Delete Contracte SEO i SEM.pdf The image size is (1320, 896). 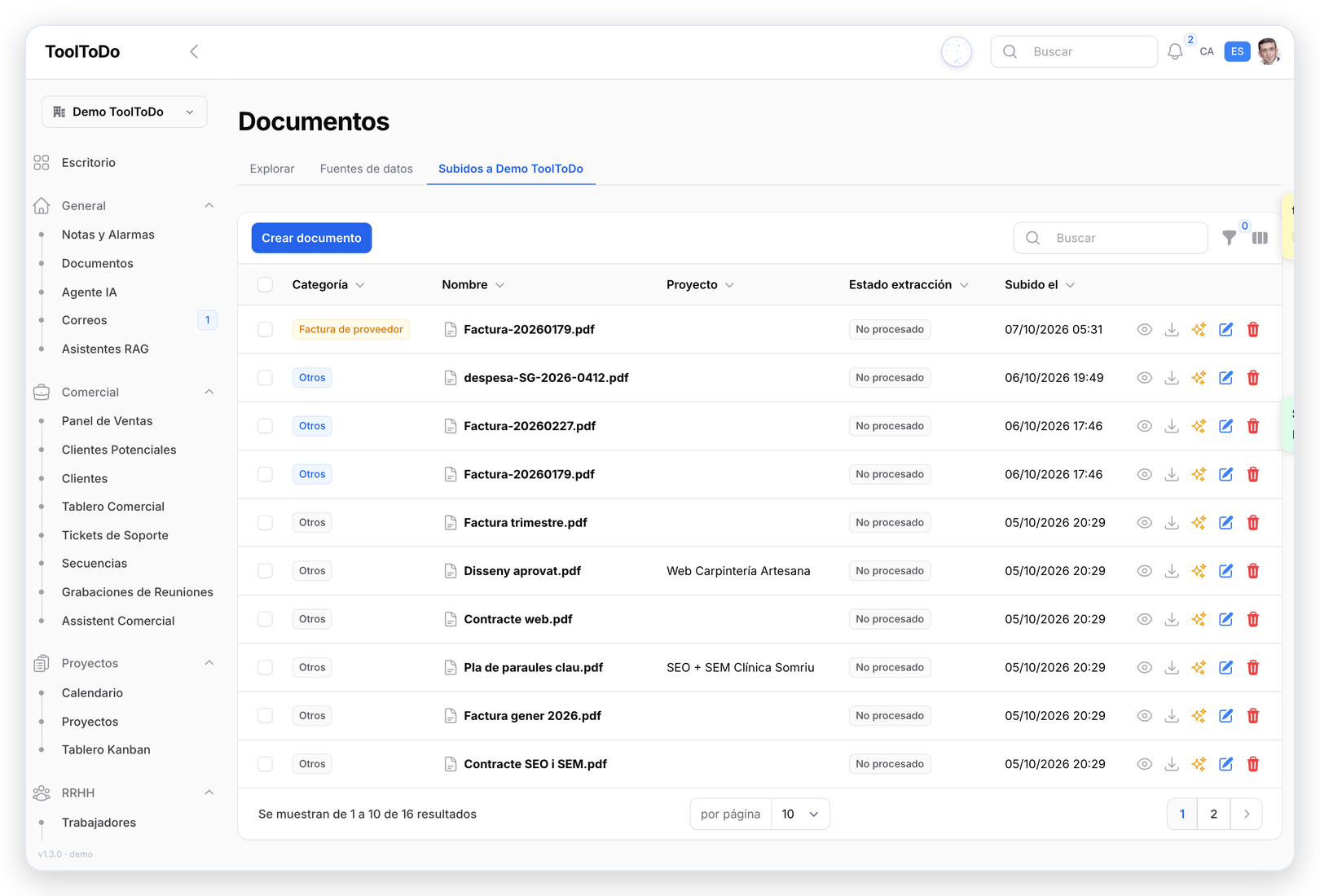1253,764
